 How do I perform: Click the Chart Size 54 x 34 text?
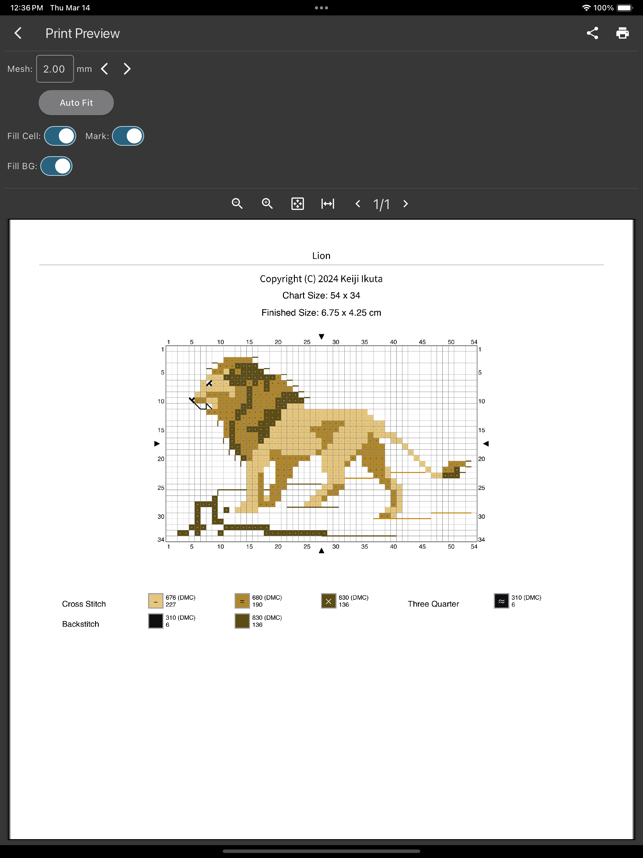point(321,295)
